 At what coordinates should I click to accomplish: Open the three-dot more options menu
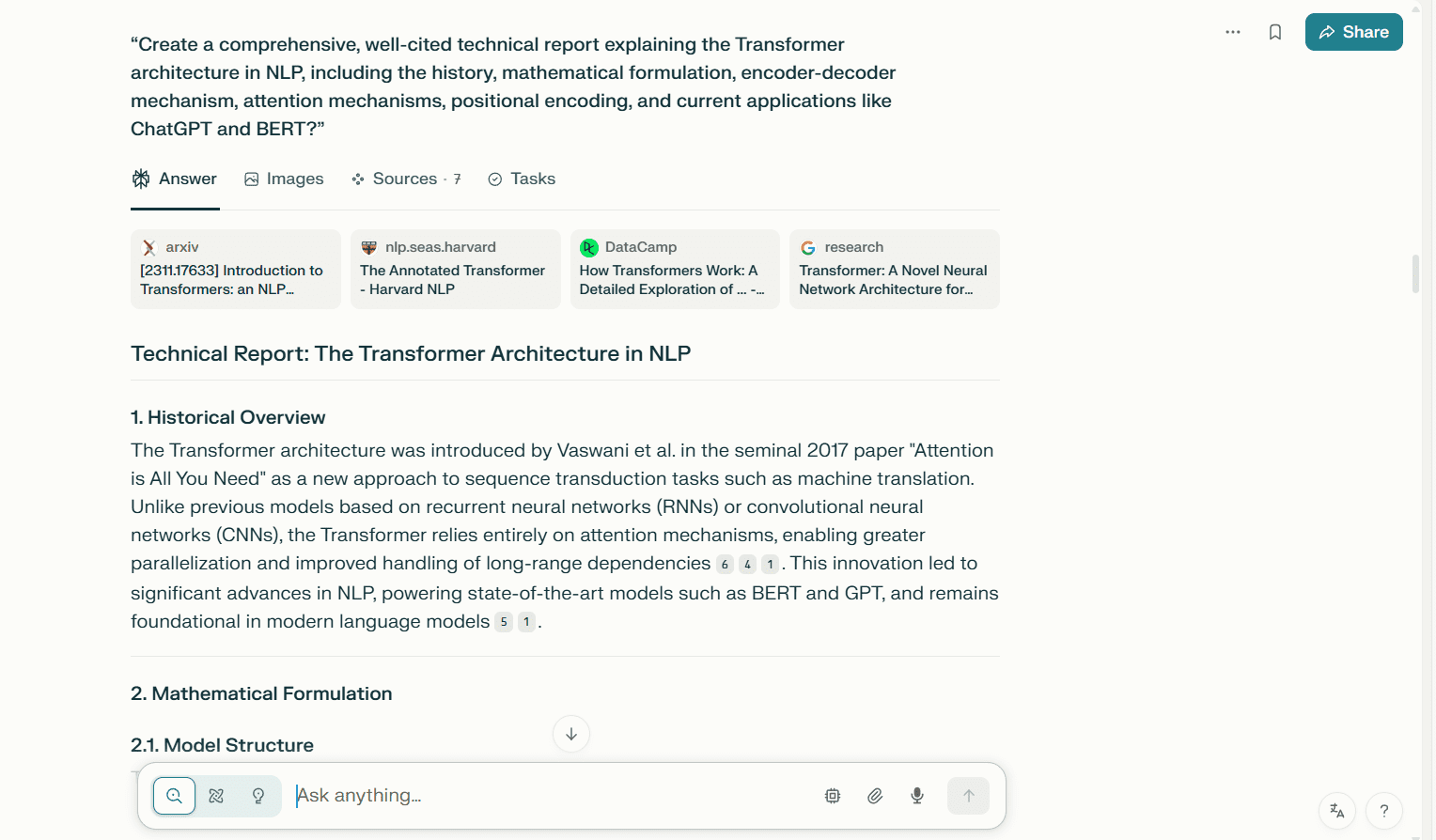[x=1233, y=32]
